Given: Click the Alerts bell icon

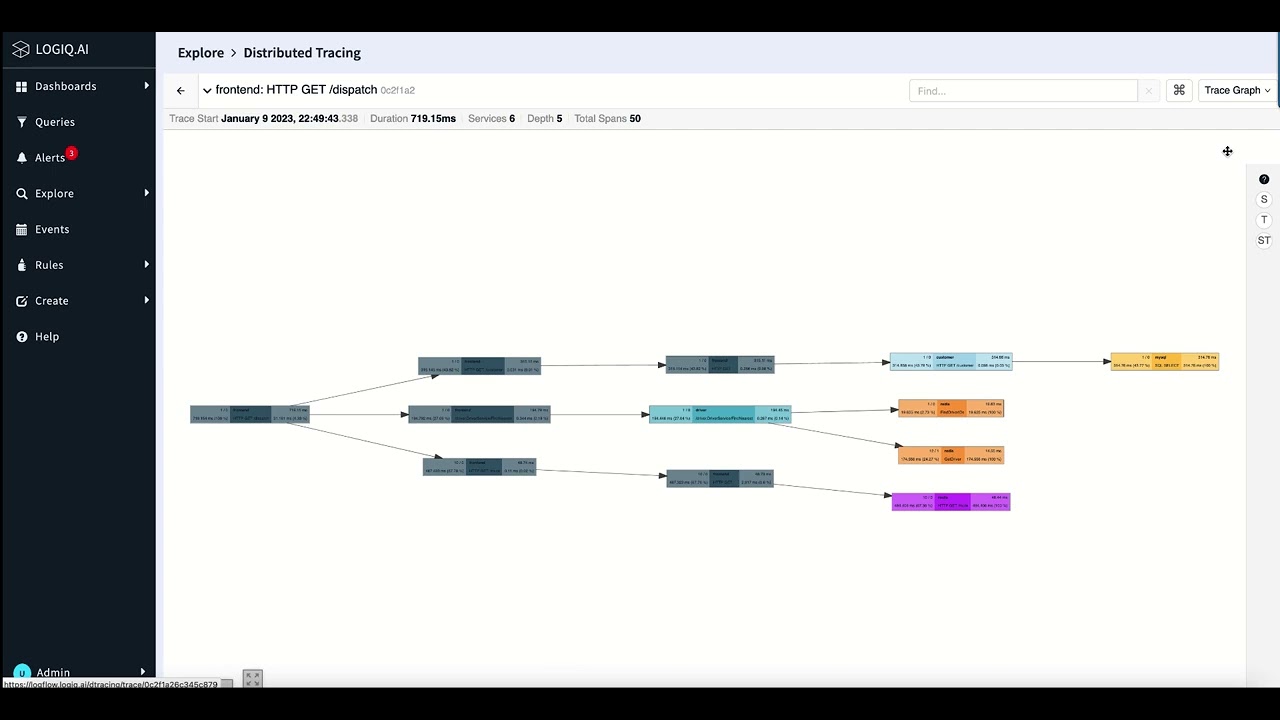Looking at the screenshot, I should tap(21, 158).
